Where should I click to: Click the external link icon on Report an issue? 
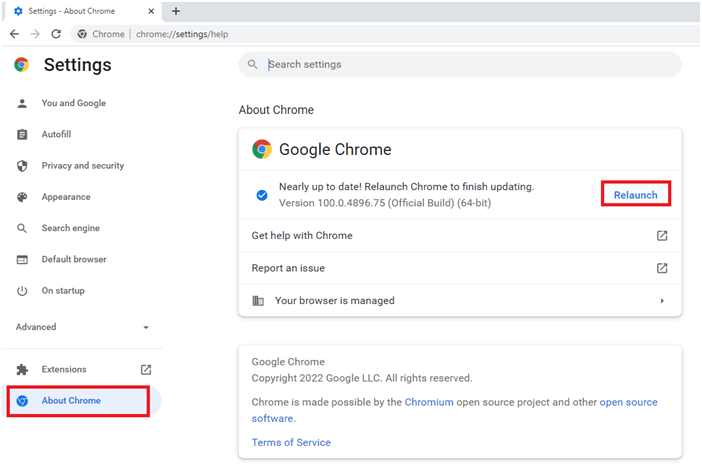pos(662,268)
